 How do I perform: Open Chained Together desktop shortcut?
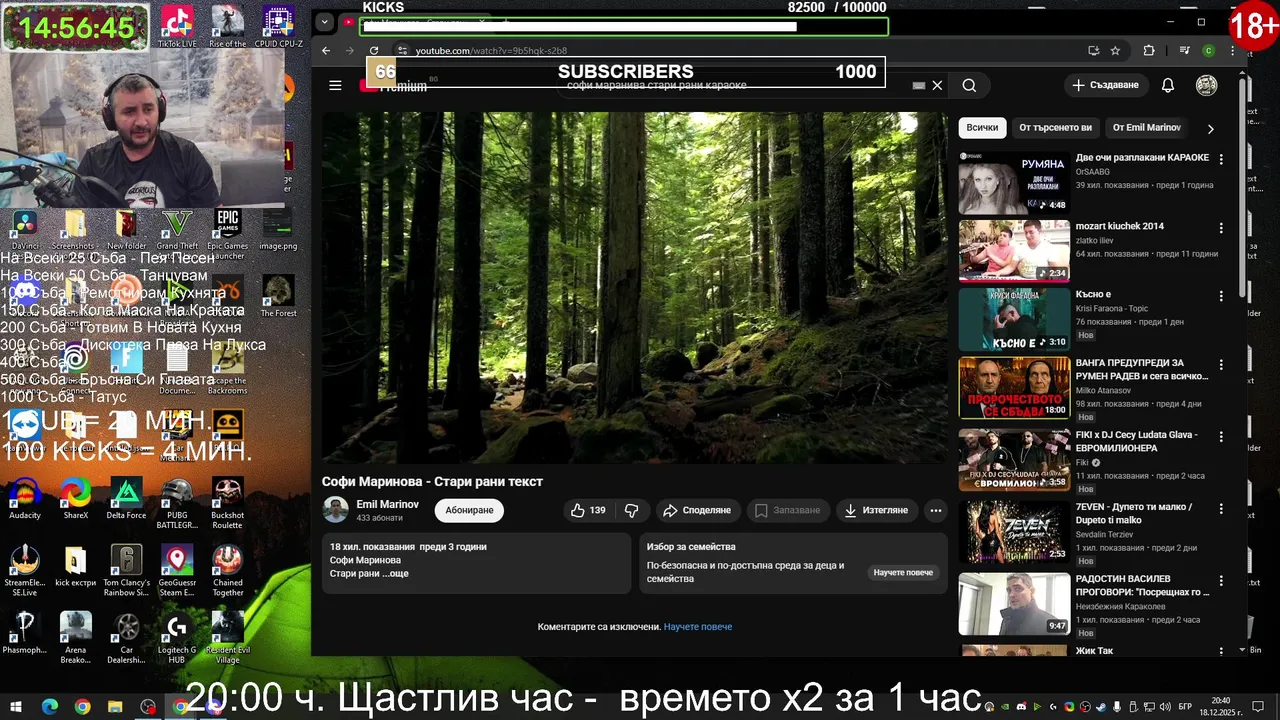(228, 571)
